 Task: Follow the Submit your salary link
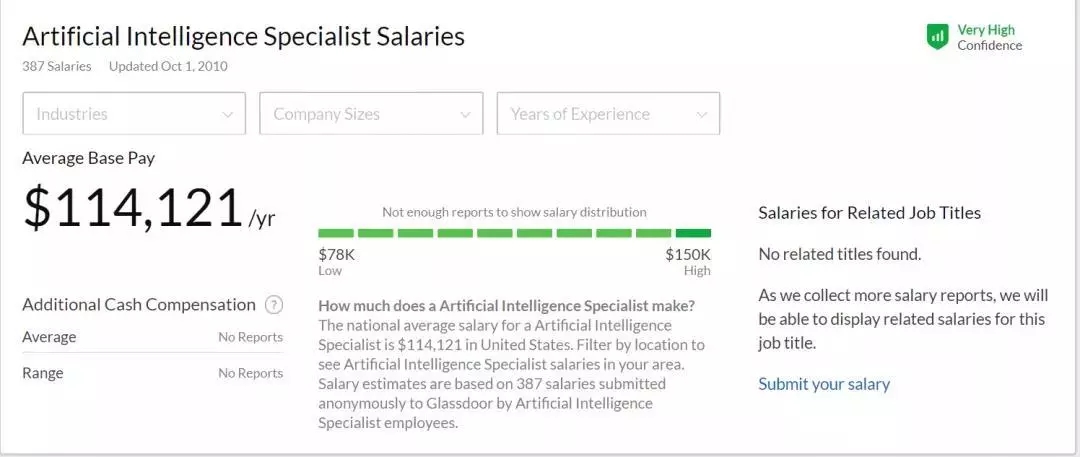click(x=824, y=384)
